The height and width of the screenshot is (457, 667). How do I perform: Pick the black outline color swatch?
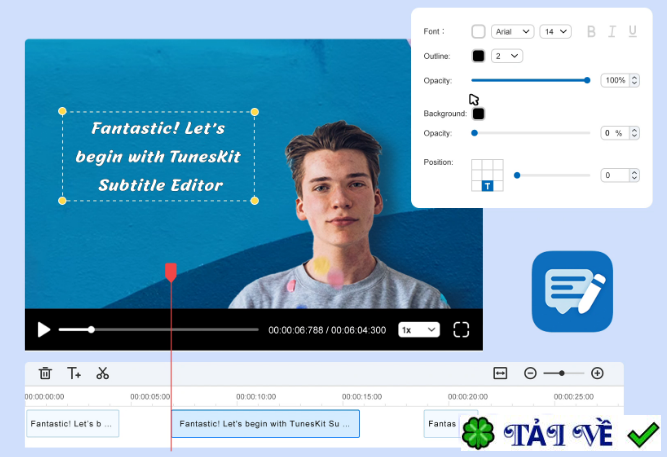click(478, 56)
